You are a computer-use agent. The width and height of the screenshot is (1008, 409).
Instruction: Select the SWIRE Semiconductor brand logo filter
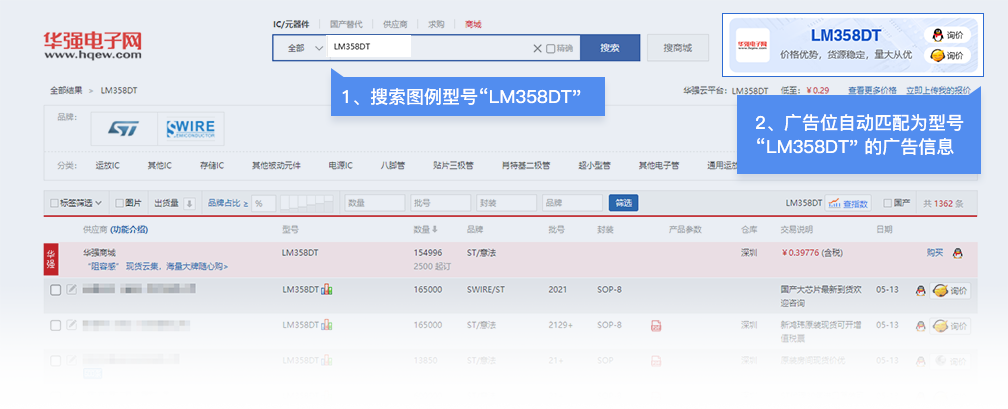(191, 129)
